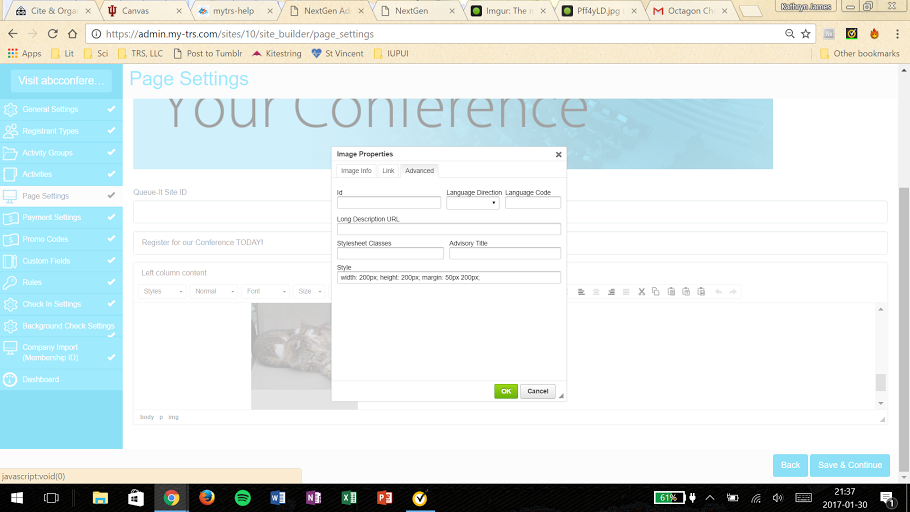The width and height of the screenshot is (910, 512).
Task: Open Spotify from the taskbar
Action: point(242,497)
